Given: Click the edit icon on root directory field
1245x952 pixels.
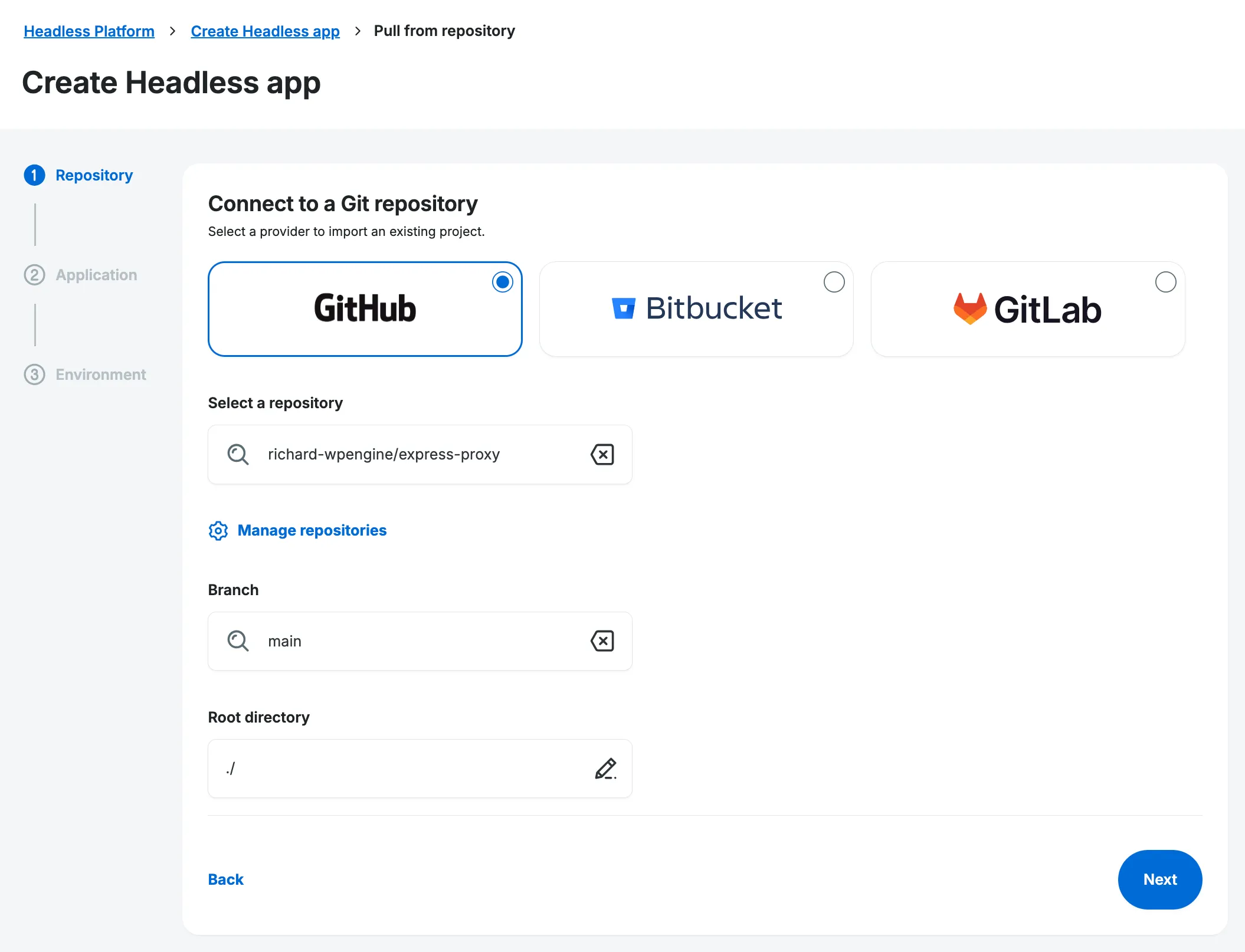Looking at the screenshot, I should 604,768.
